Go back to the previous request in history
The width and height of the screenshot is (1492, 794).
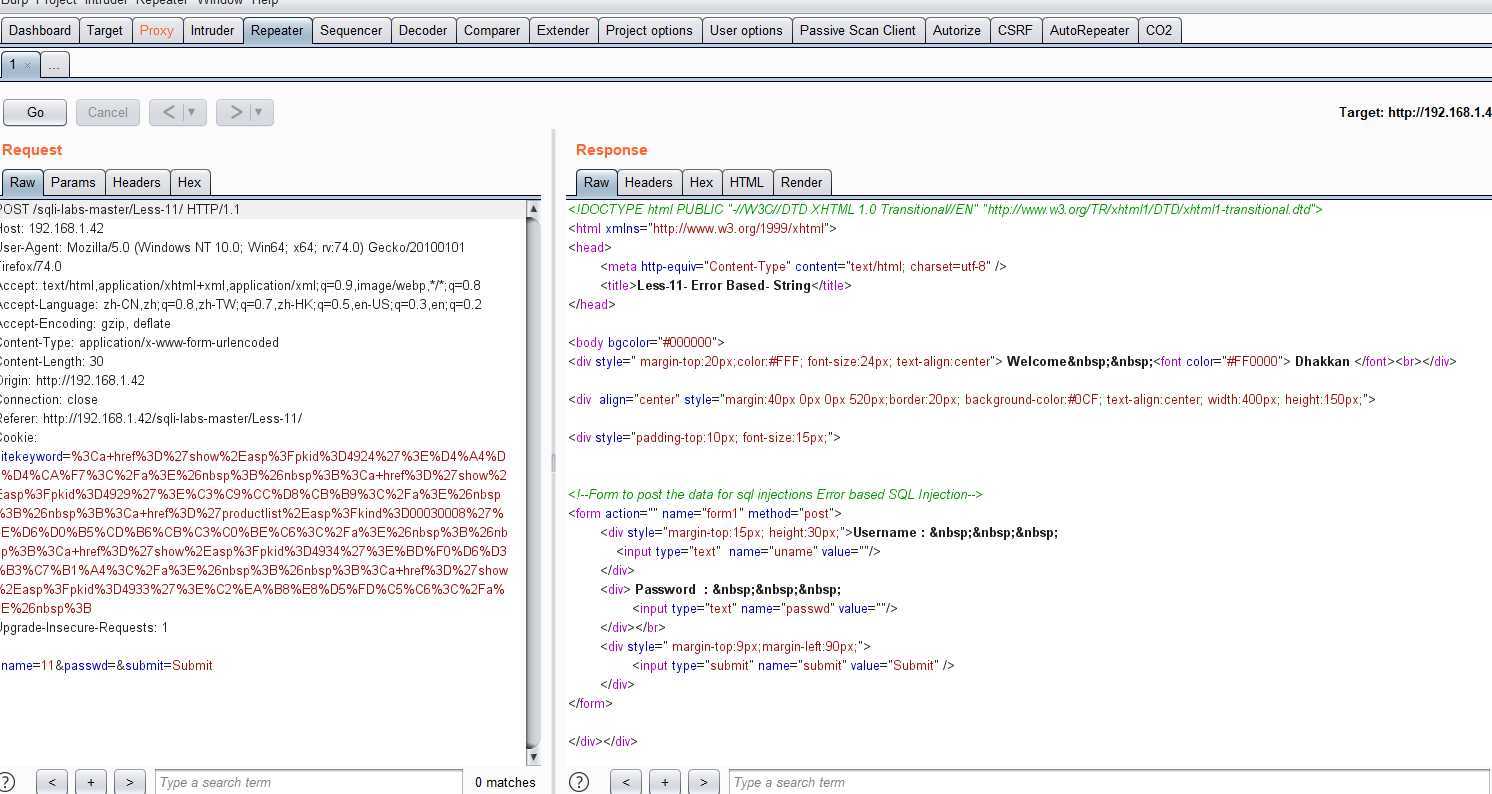point(168,112)
